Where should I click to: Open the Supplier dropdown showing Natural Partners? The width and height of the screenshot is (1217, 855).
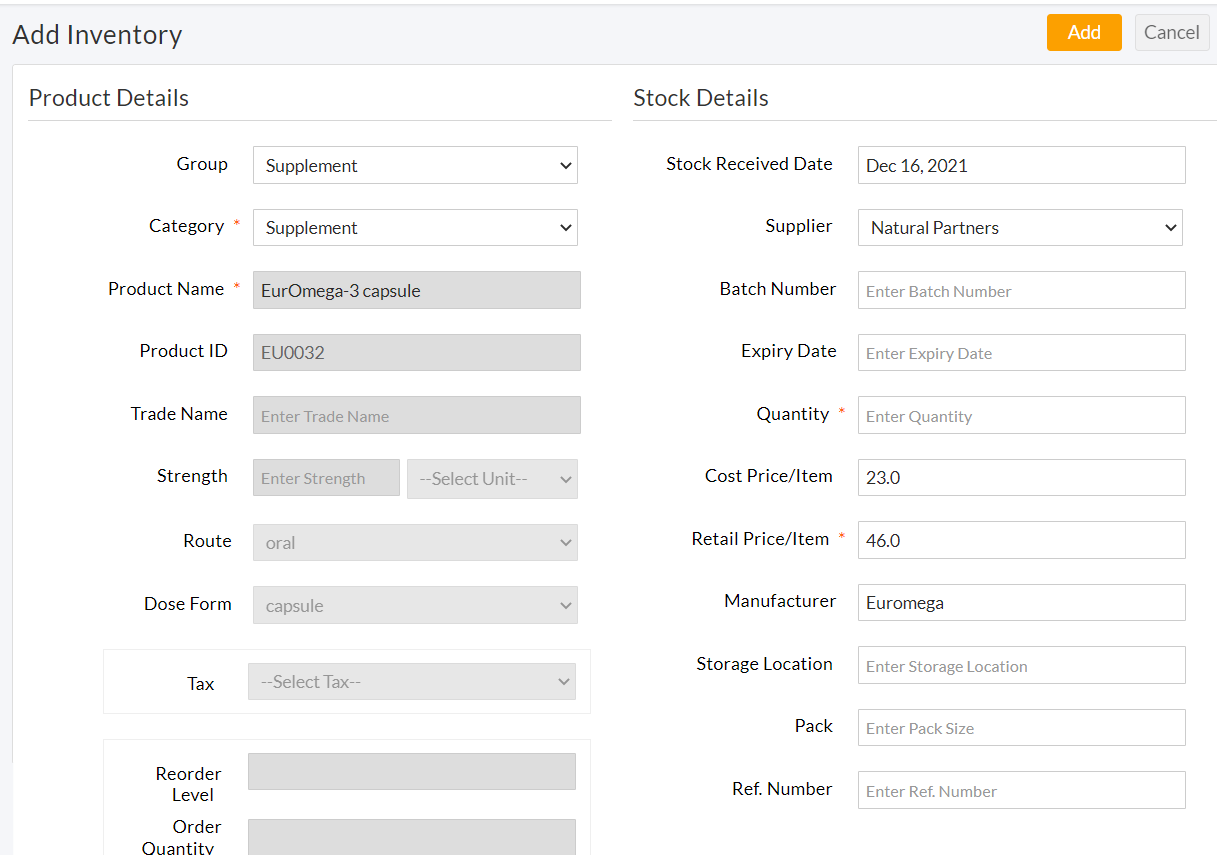(1020, 227)
